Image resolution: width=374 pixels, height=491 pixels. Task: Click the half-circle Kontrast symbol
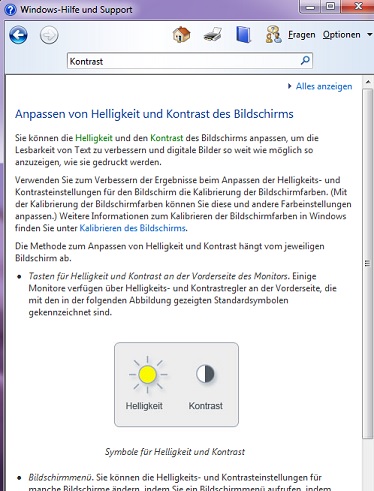tap(205, 374)
